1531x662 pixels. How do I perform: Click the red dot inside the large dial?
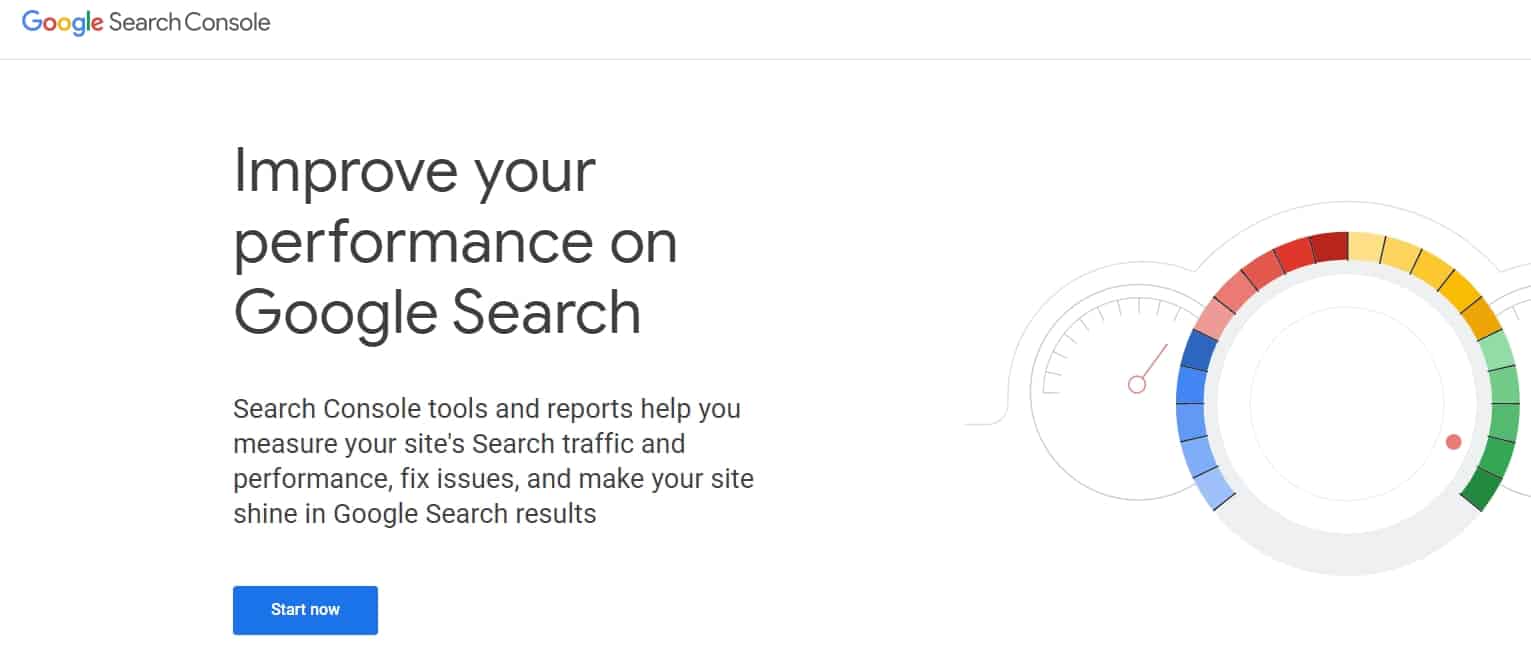pyautogui.click(x=1453, y=442)
